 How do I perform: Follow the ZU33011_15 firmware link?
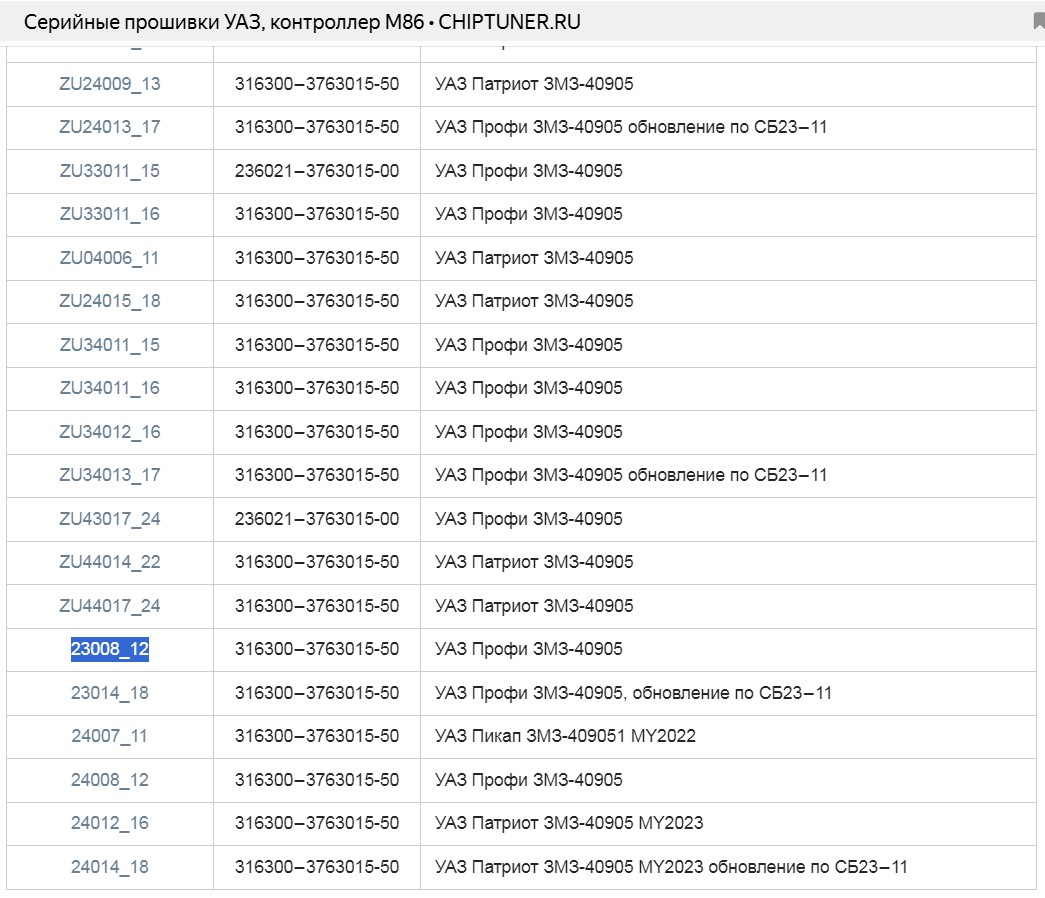[x=109, y=171]
